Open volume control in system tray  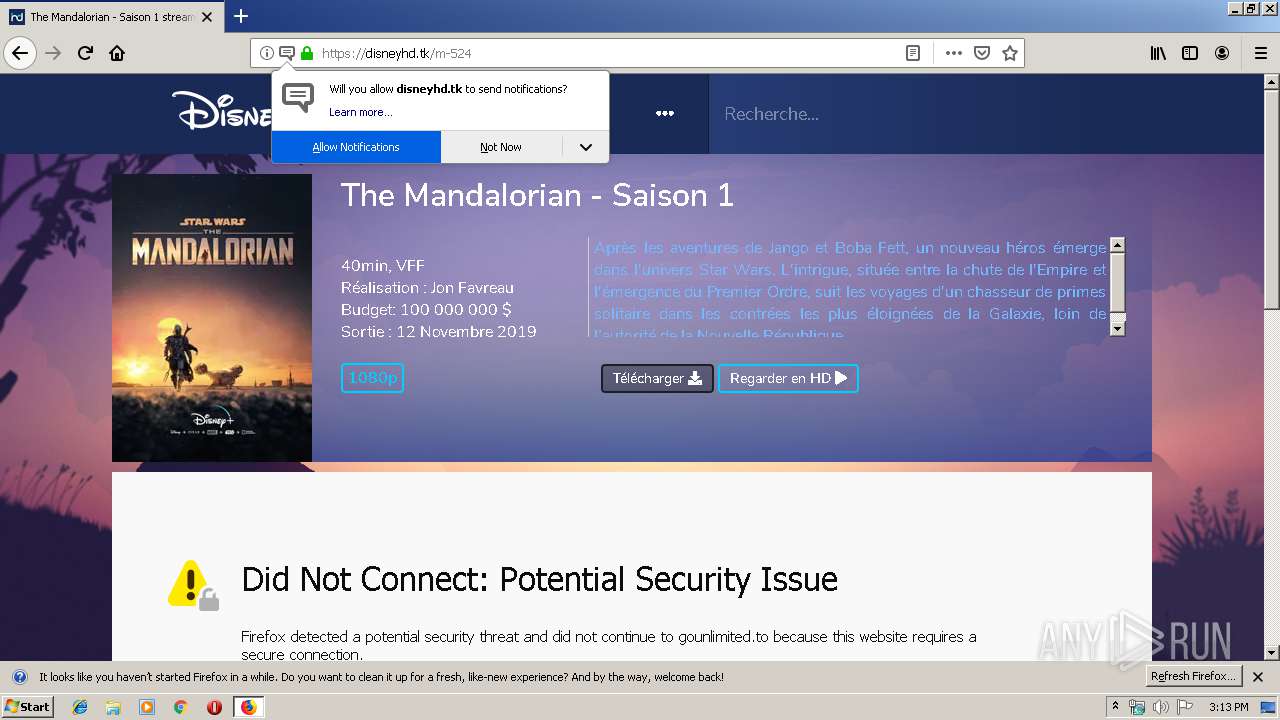1160,707
